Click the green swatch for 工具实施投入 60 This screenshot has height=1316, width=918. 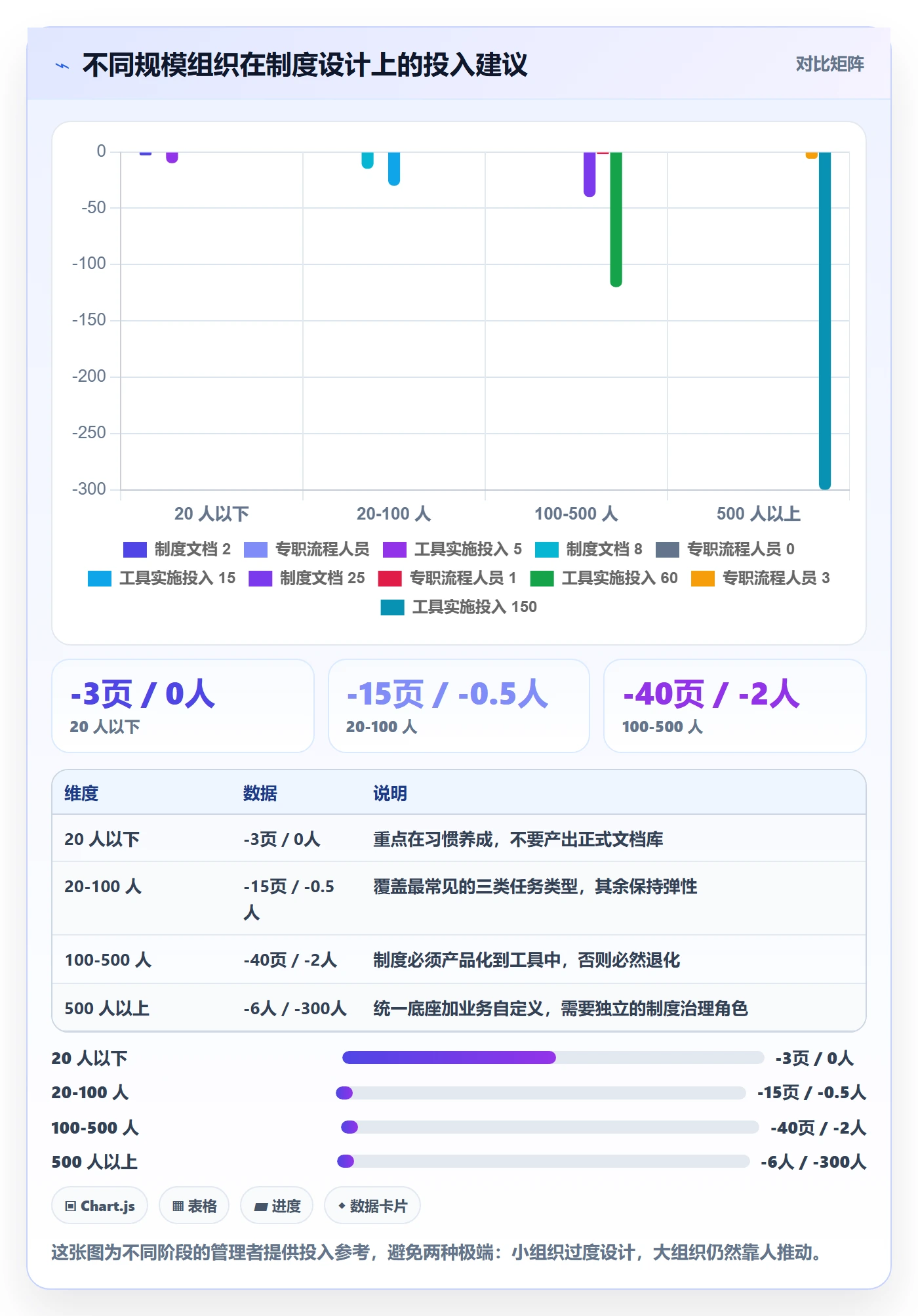pyautogui.click(x=542, y=579)
